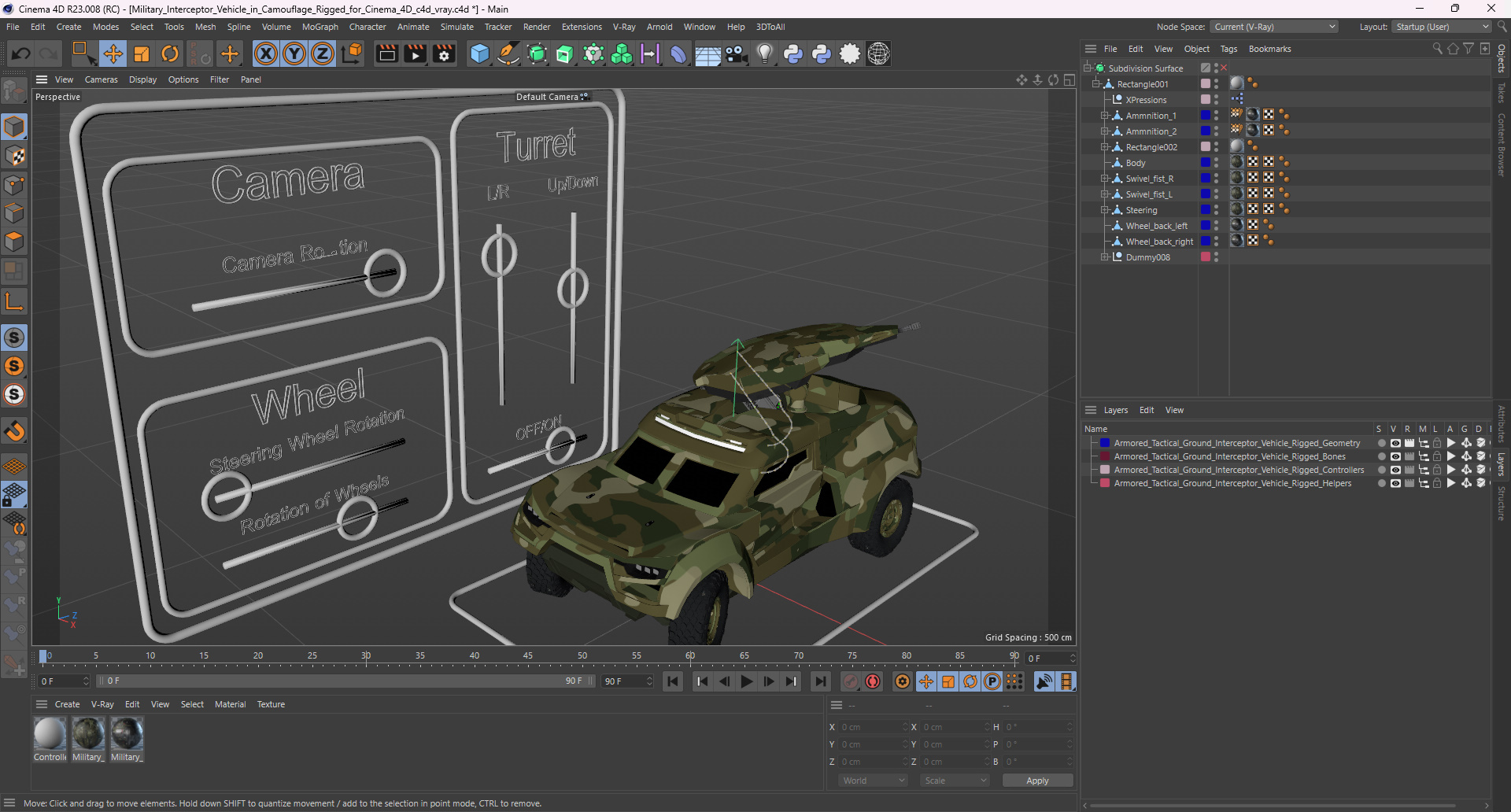The height and width of the screenshot is (812, 1511).
Task: Open Object Manager search magnifier icon
Action: pos(1437,49)
